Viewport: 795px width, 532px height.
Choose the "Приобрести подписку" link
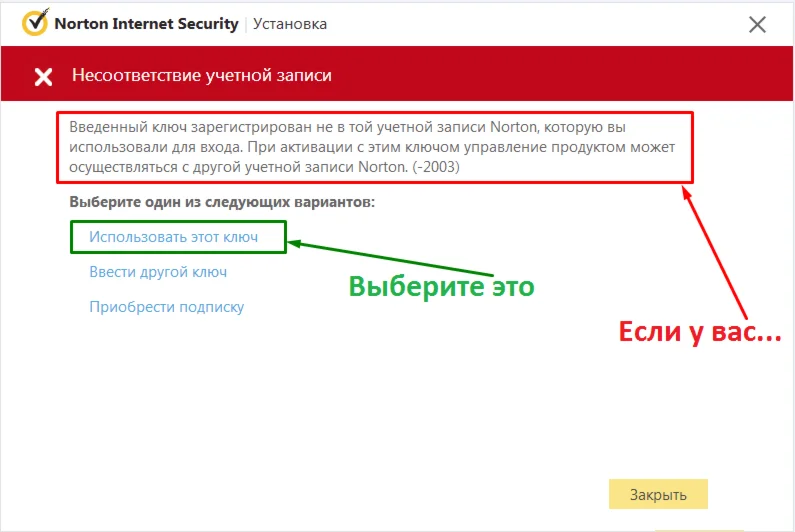click(x=166, y=307)
